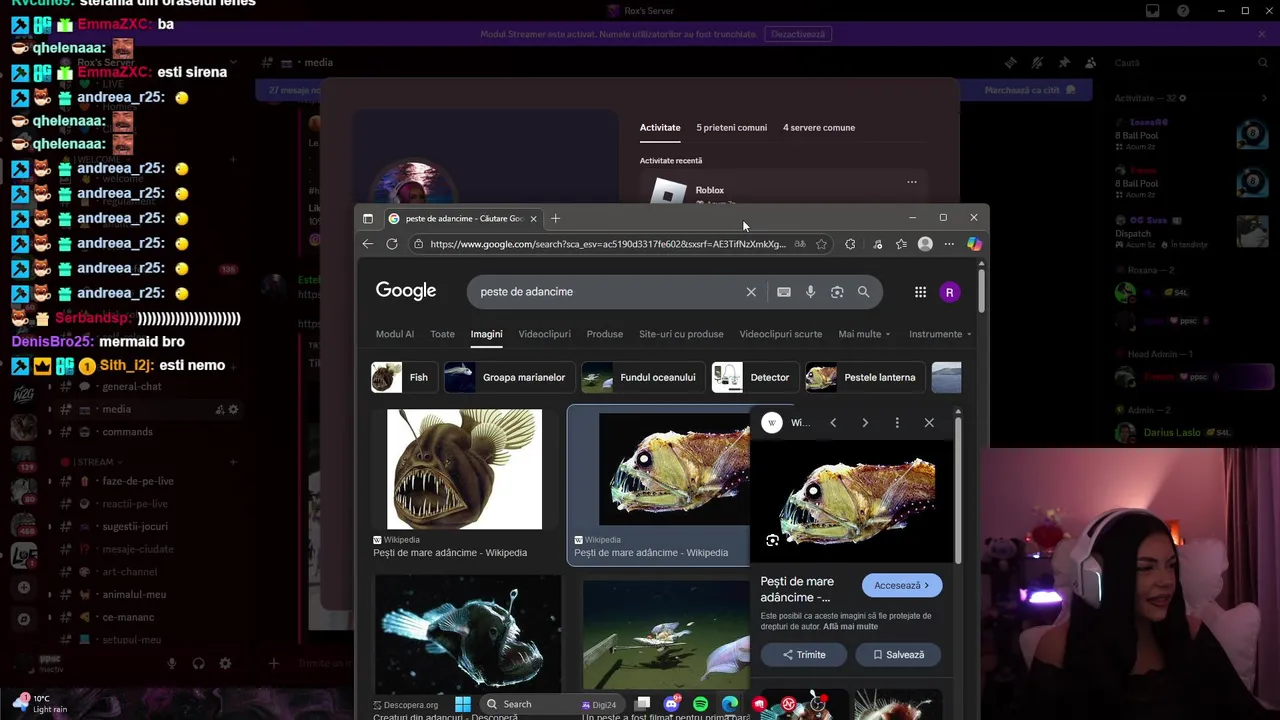Open Google on-screen keyboard input tool
This screenshot has height=720, width=1280.
point(784,292)
